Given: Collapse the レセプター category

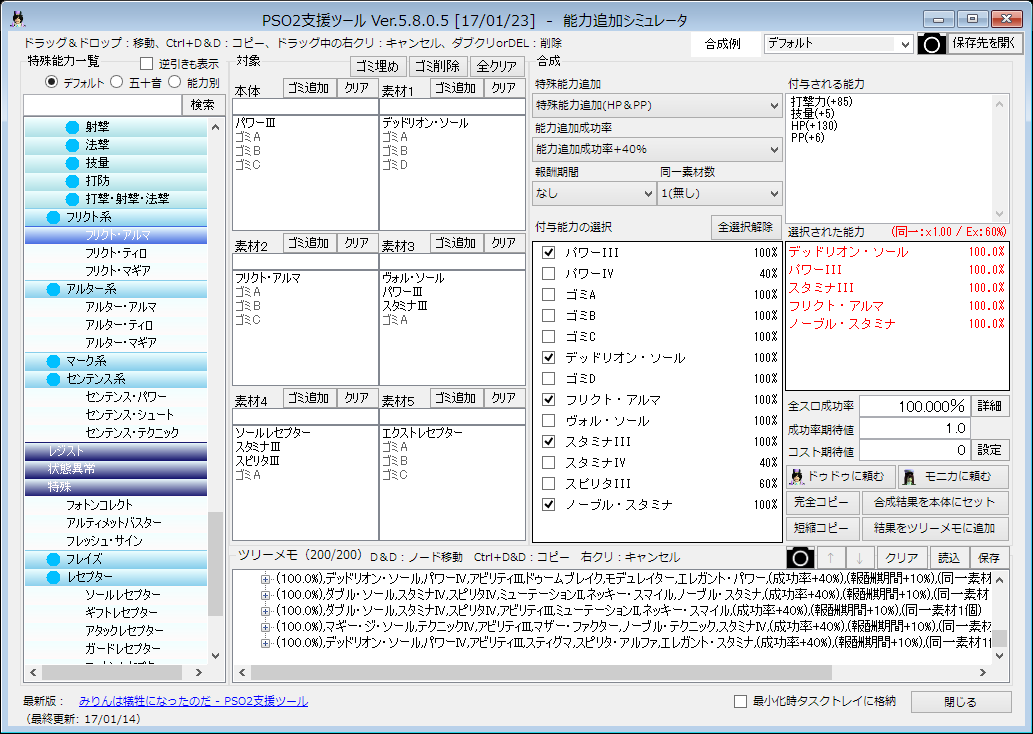Looking at the screenshot, I should point(53,577).
